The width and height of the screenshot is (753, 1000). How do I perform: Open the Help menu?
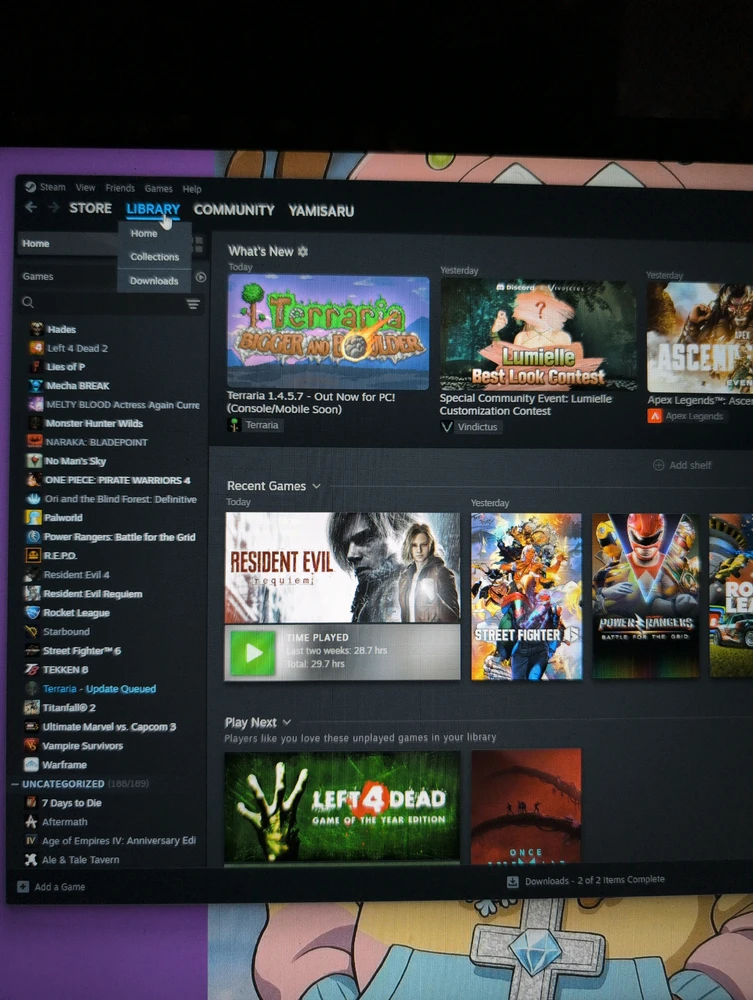(192, 189)
